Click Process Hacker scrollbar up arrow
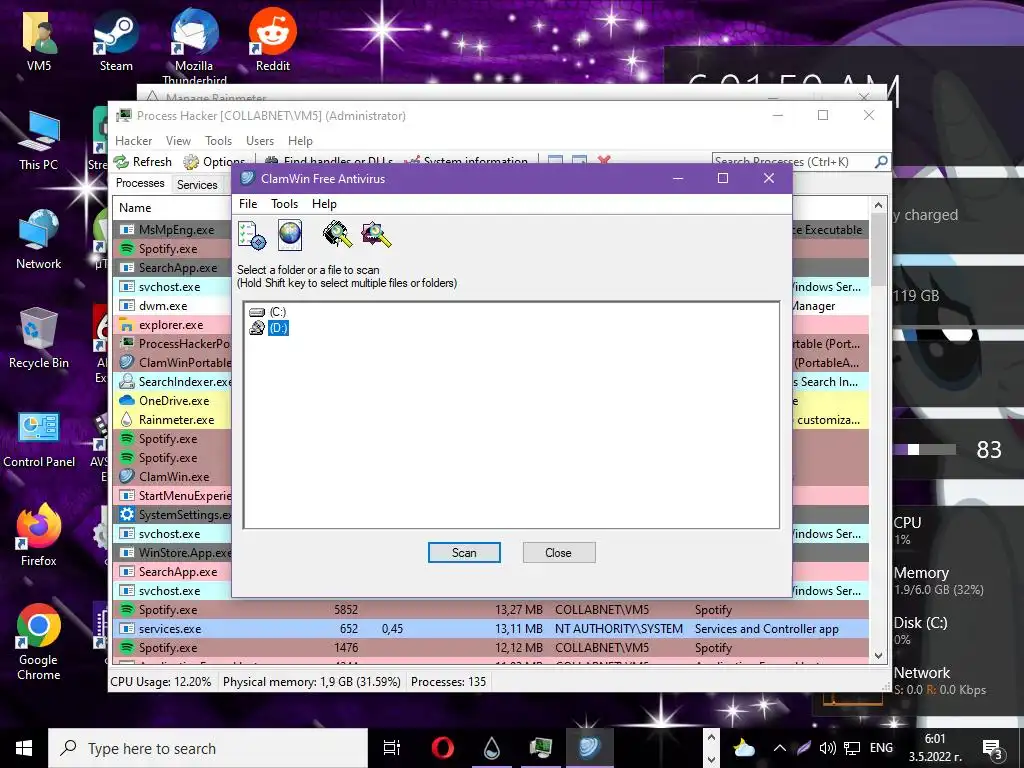This screenshot has height=768, width=1024. point(878,205)
